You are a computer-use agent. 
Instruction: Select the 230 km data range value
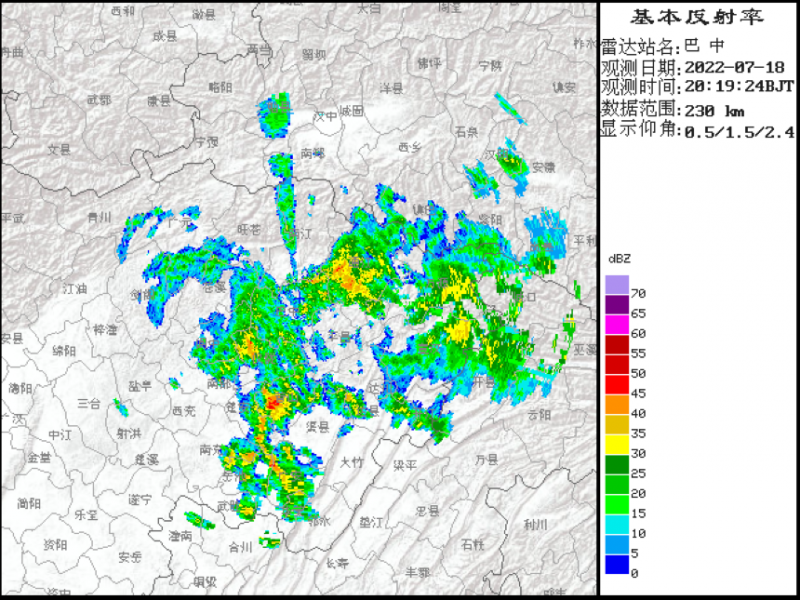[715, 109]
